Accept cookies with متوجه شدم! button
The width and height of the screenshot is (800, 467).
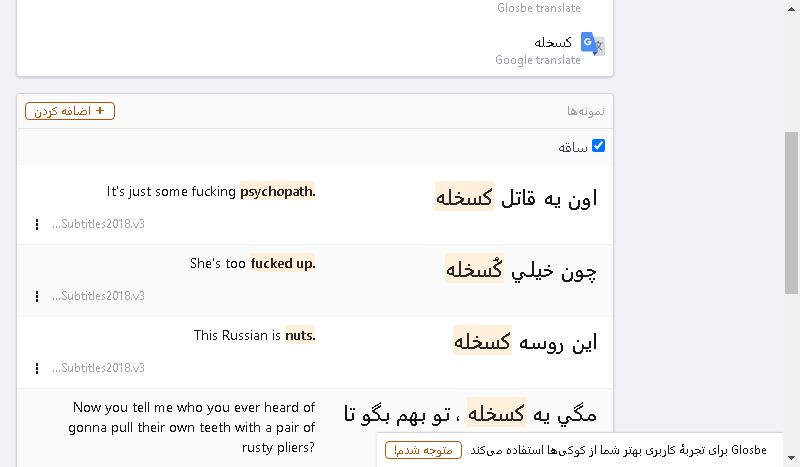[x=423, y=450]
